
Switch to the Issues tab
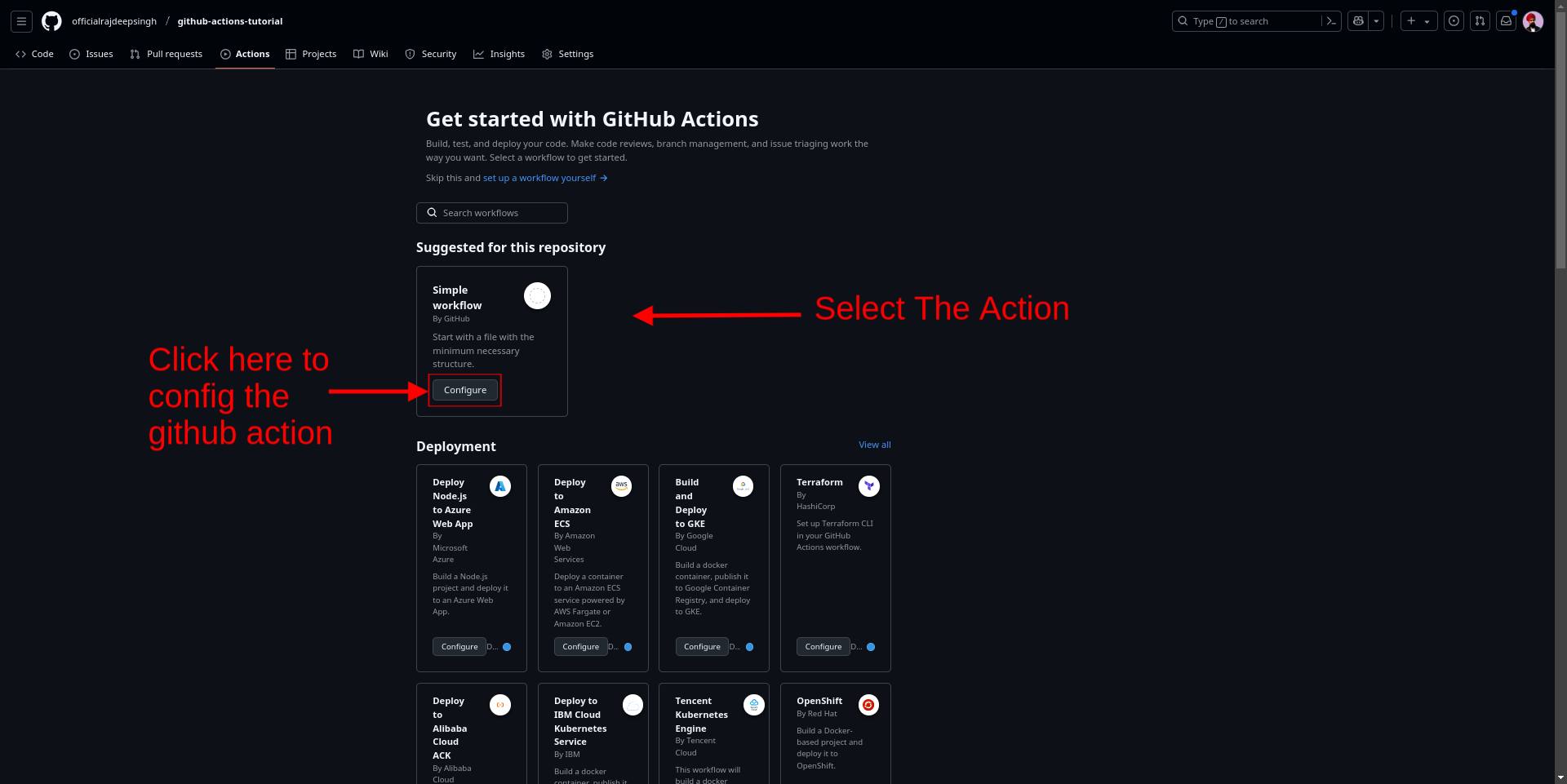(x=91, y=54)
